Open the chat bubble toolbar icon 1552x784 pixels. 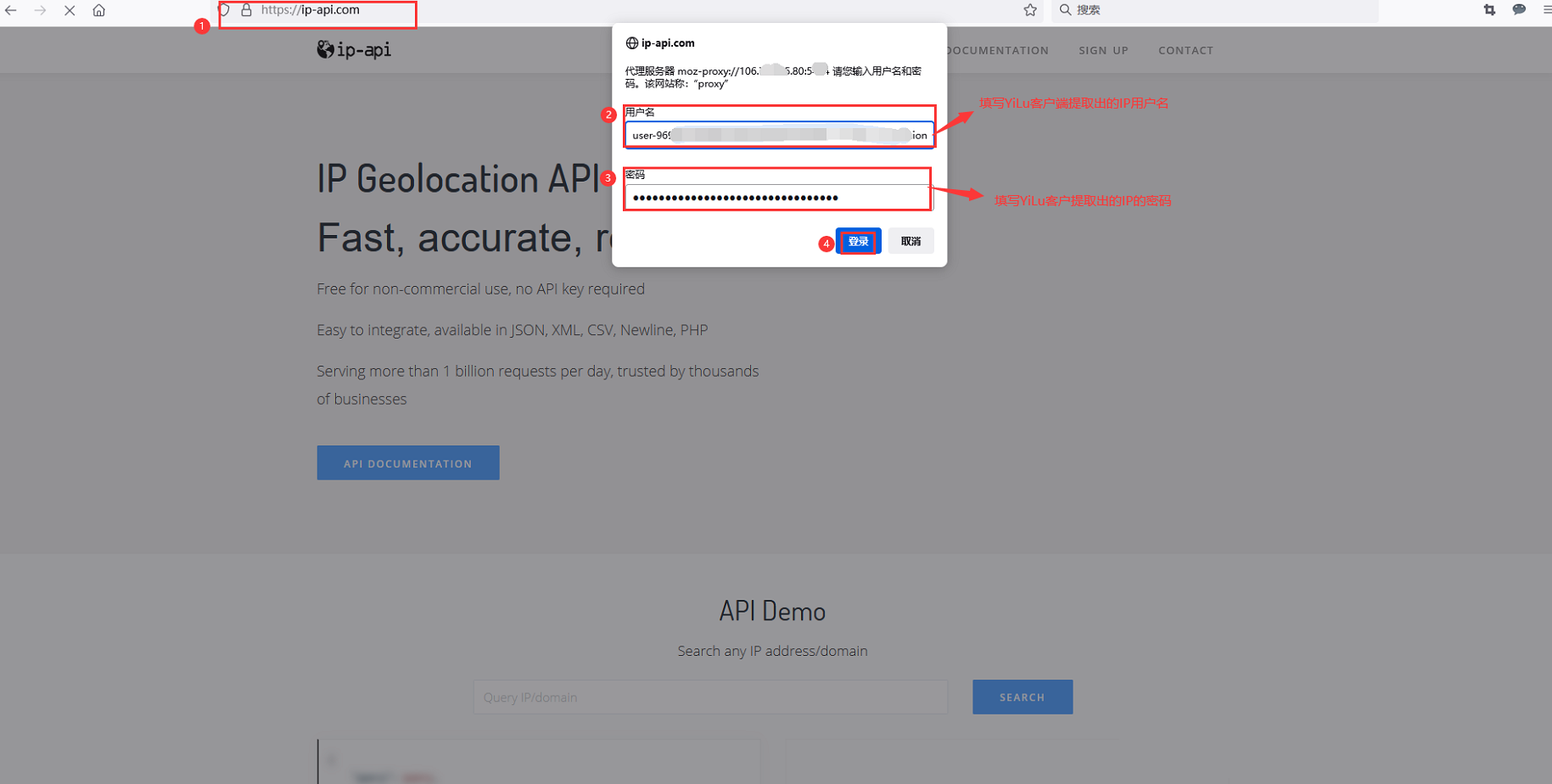tap(1519, 10)
